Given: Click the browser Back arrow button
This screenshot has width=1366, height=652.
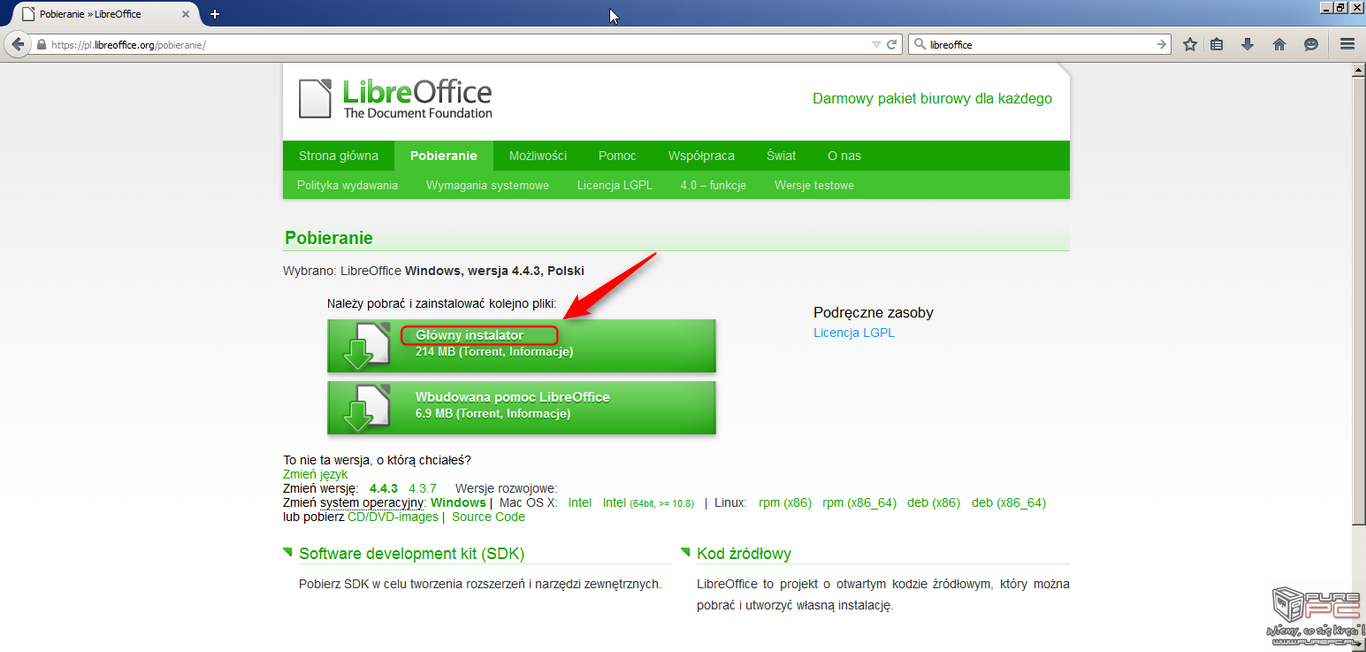Looking at the screenshot, I should 17,44.
